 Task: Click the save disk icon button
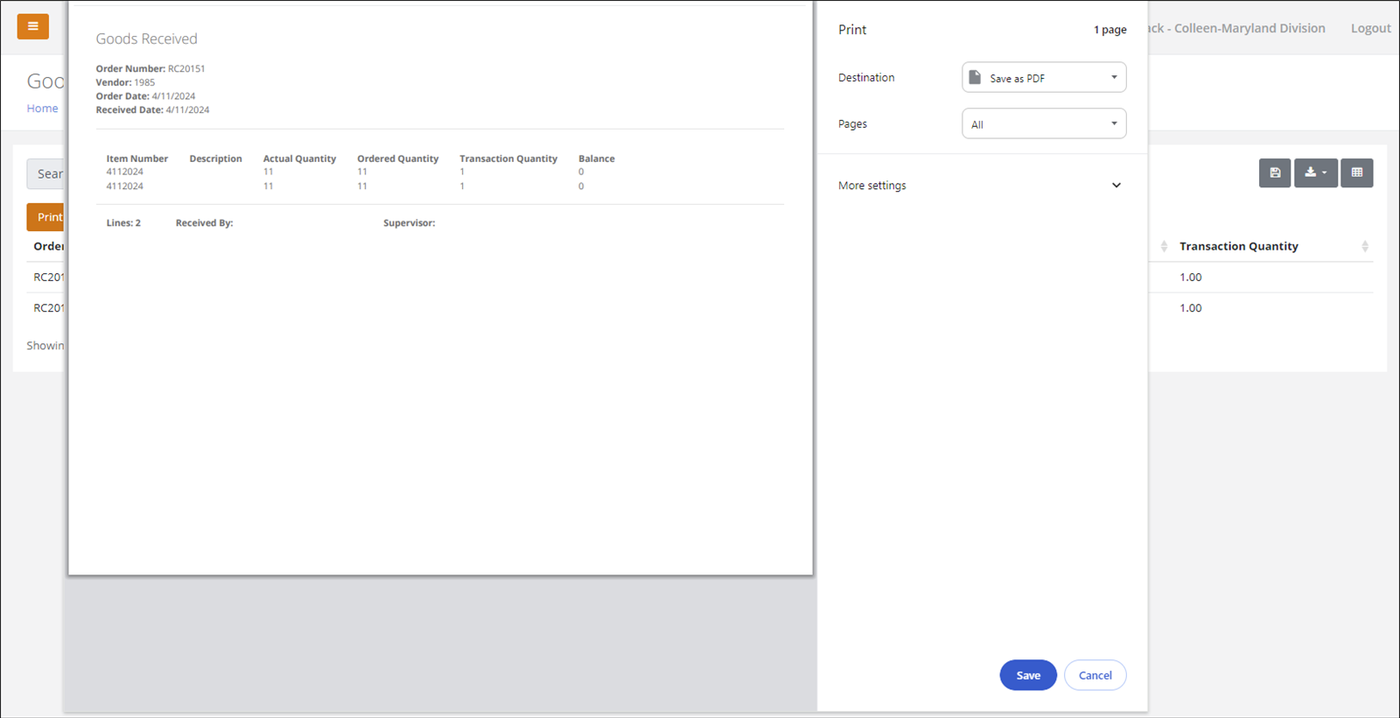[x=1275, y=173]
